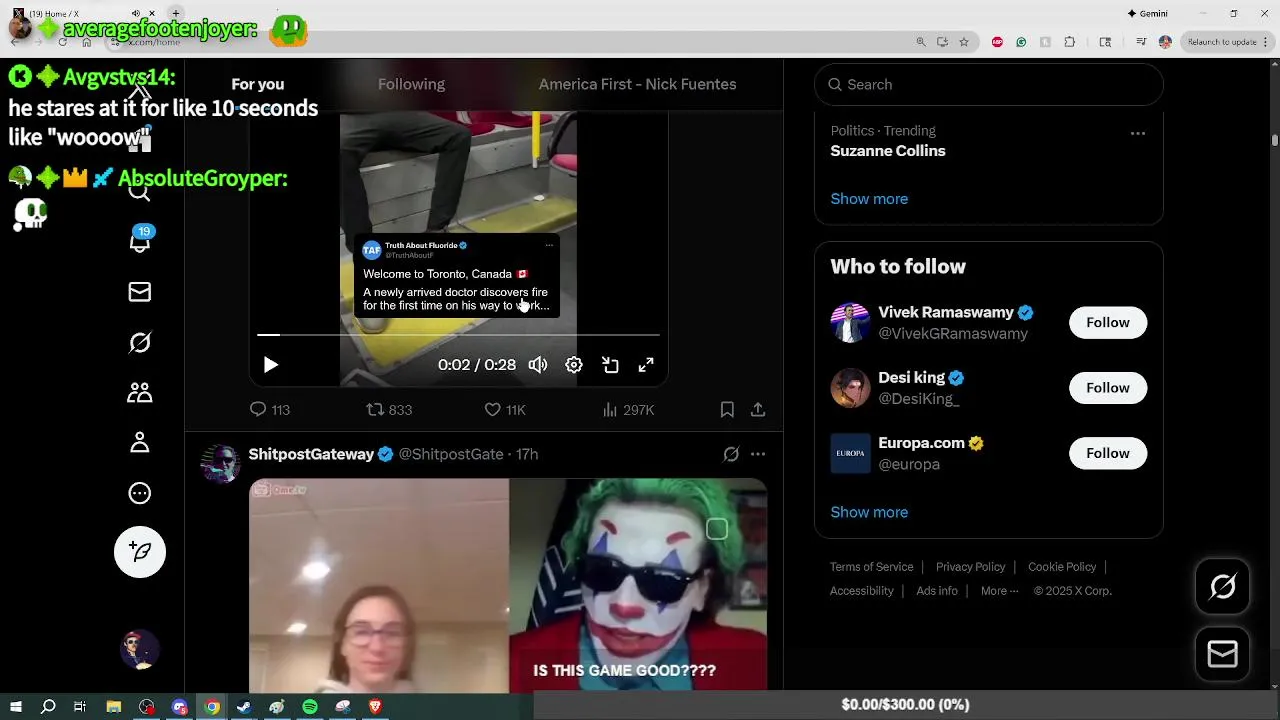Show more trending topics

869,199
